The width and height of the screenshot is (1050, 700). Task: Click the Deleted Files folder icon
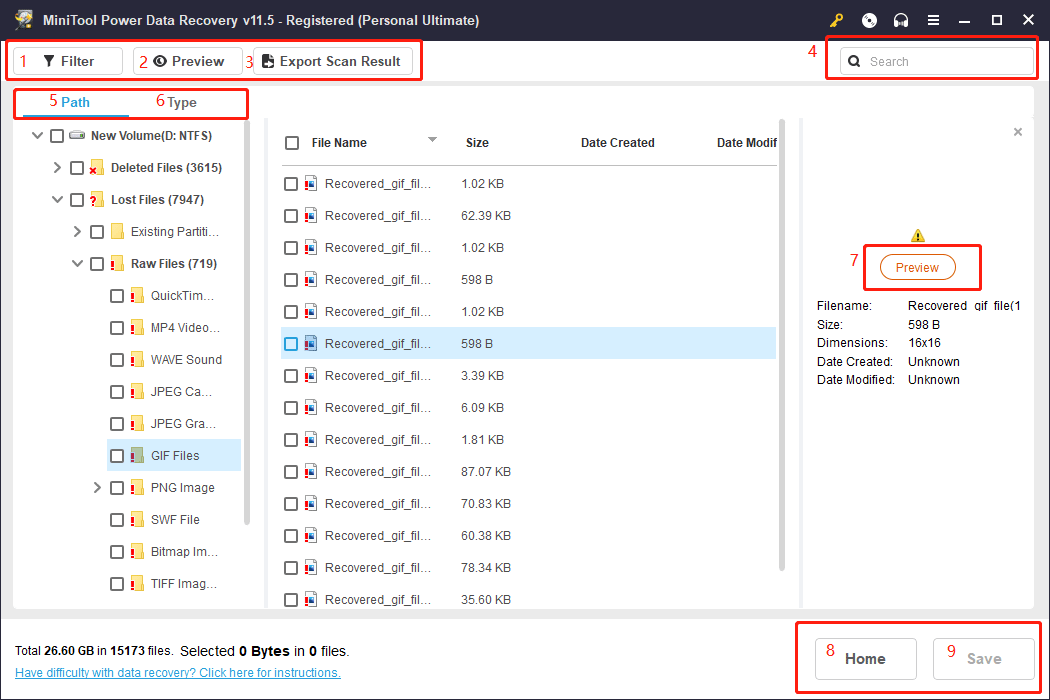click(x=96, y=167)
